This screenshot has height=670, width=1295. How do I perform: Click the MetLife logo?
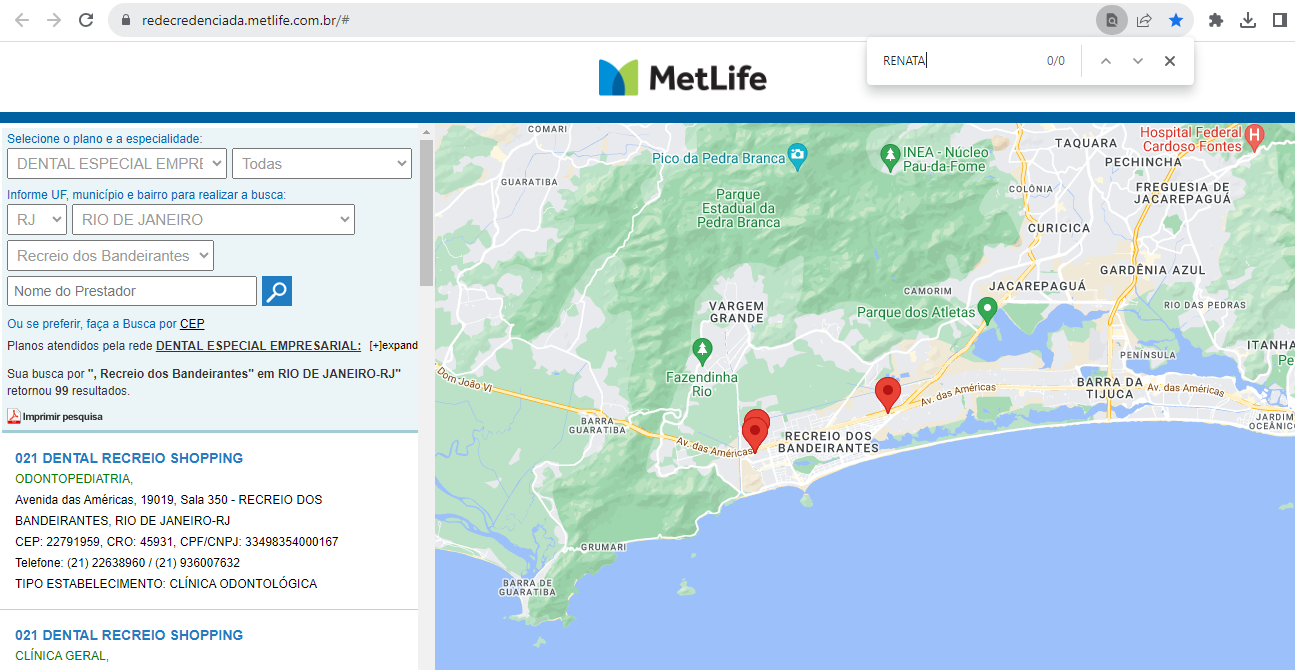coord(683,77)
